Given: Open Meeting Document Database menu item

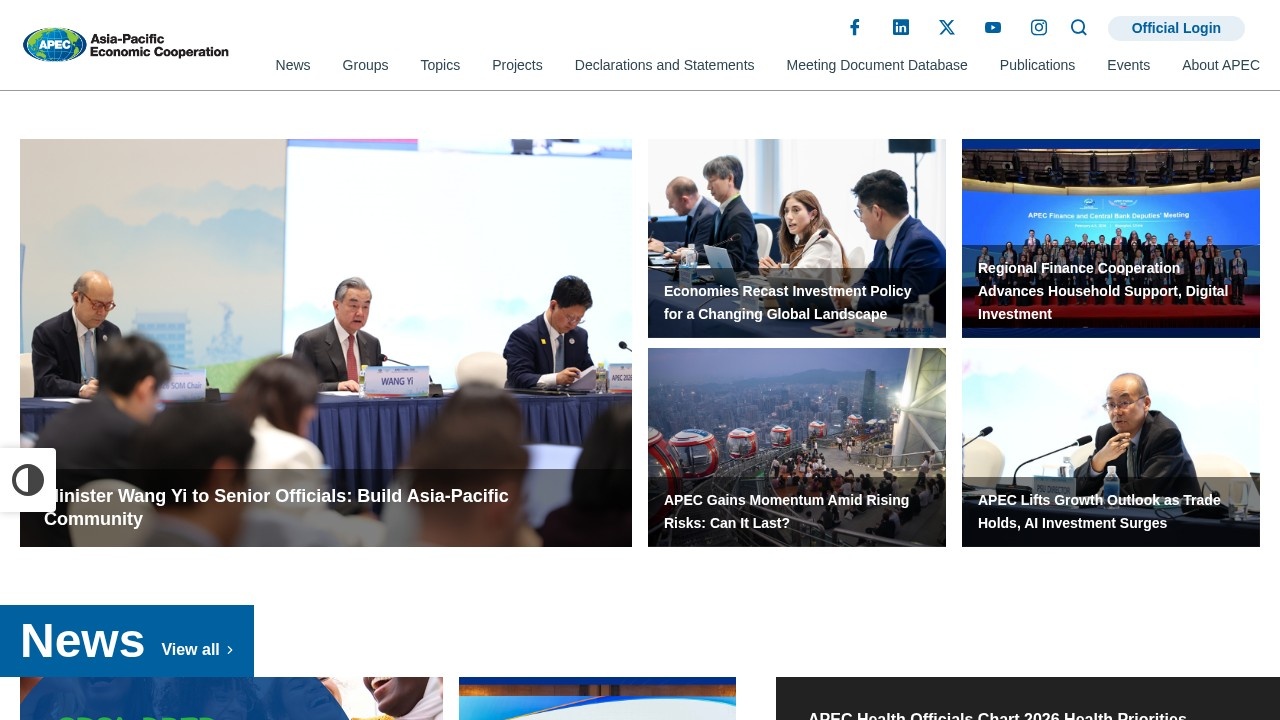Looking at the screenshot, I should [x=877, y=65].
